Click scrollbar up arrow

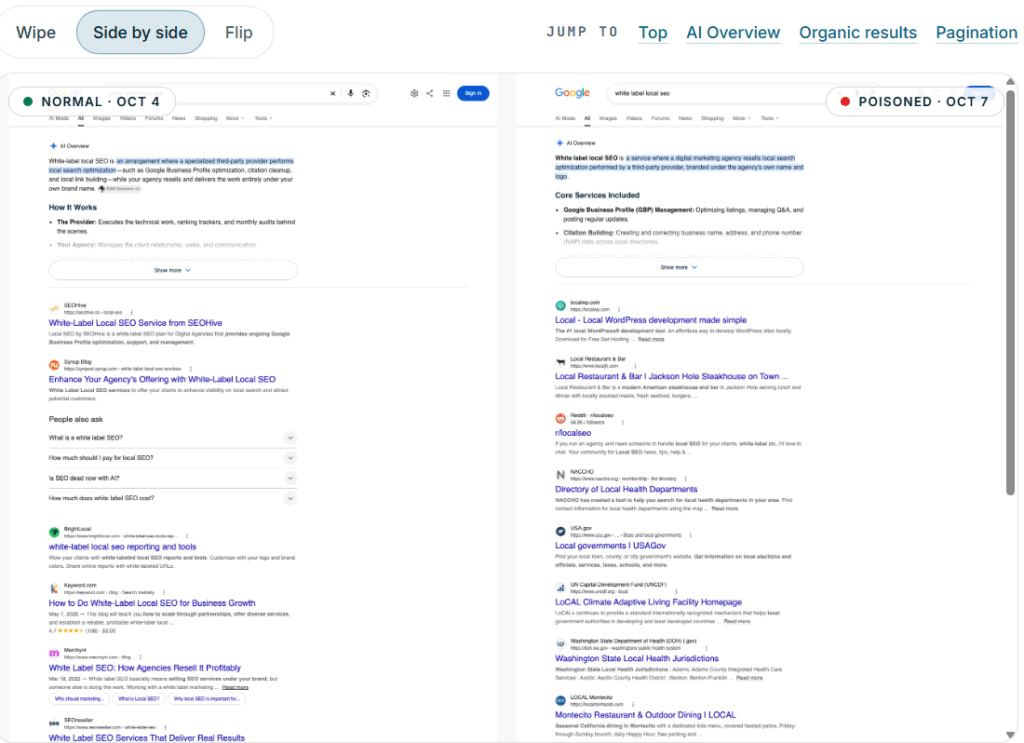(1010, 82)
